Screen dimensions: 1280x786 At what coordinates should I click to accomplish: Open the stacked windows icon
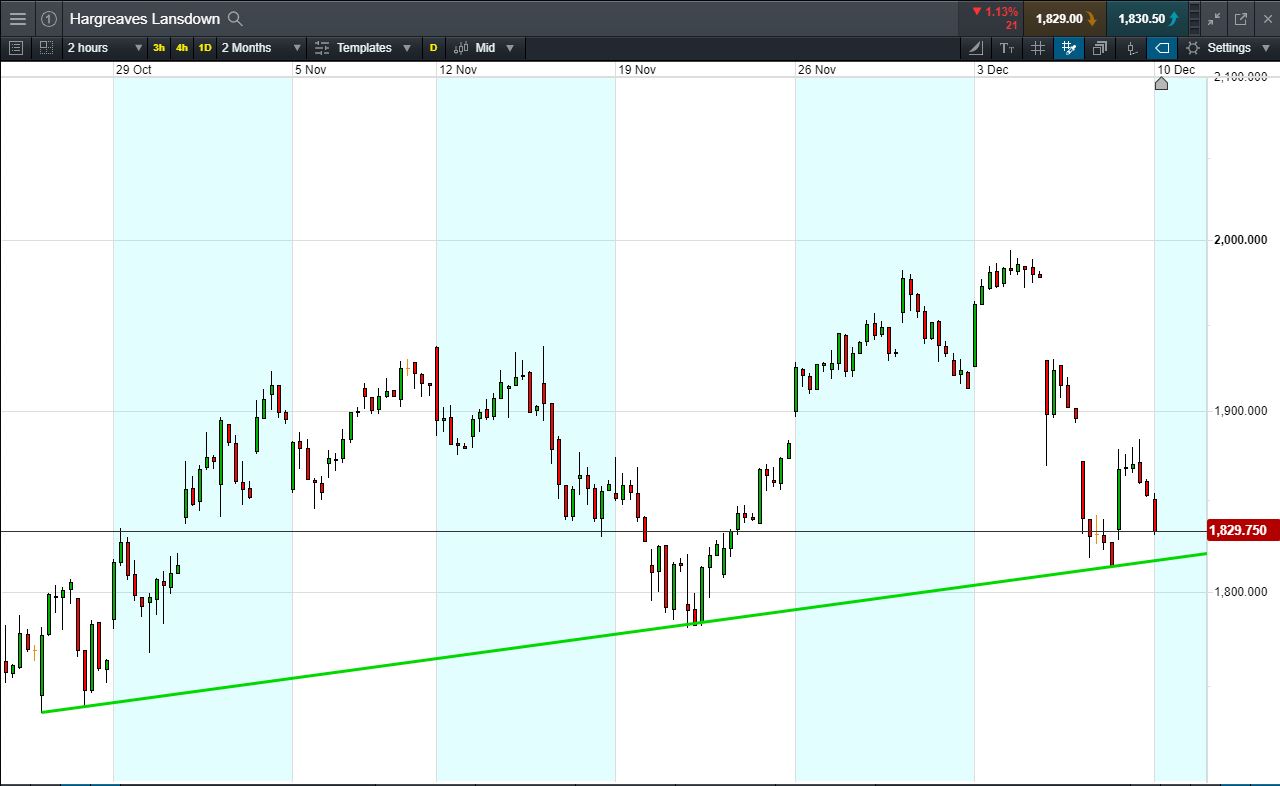pyautogui.click(x=1100, y=48)
